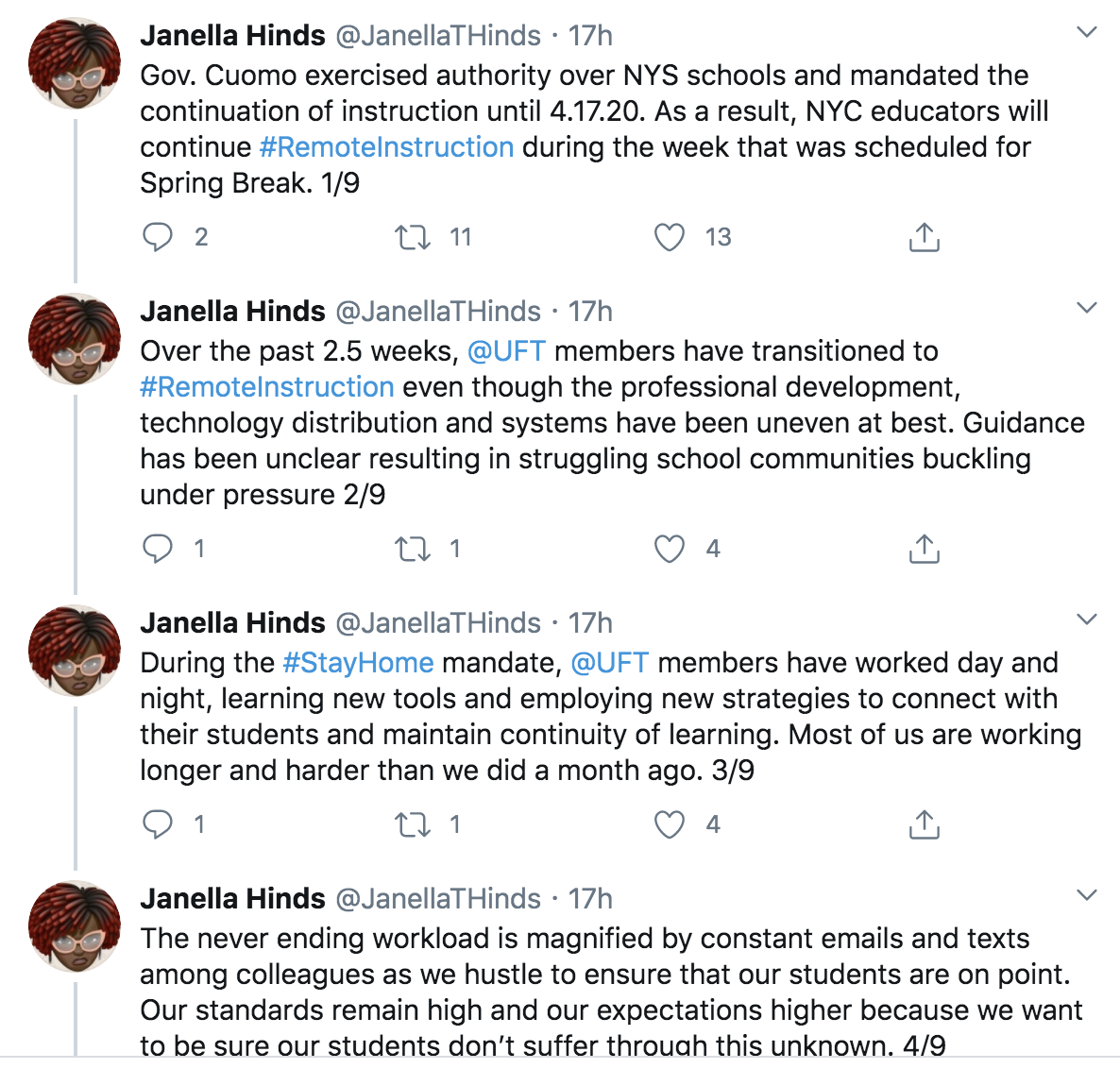Retweet the 3/9 tweet about working longer
Screen dimensions: 1120x1069
pos(412,824)
